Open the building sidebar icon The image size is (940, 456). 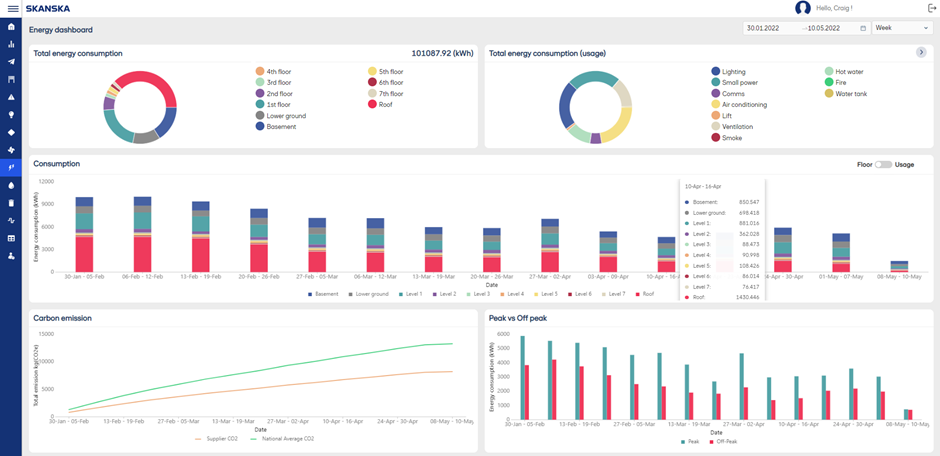(11, 80)
